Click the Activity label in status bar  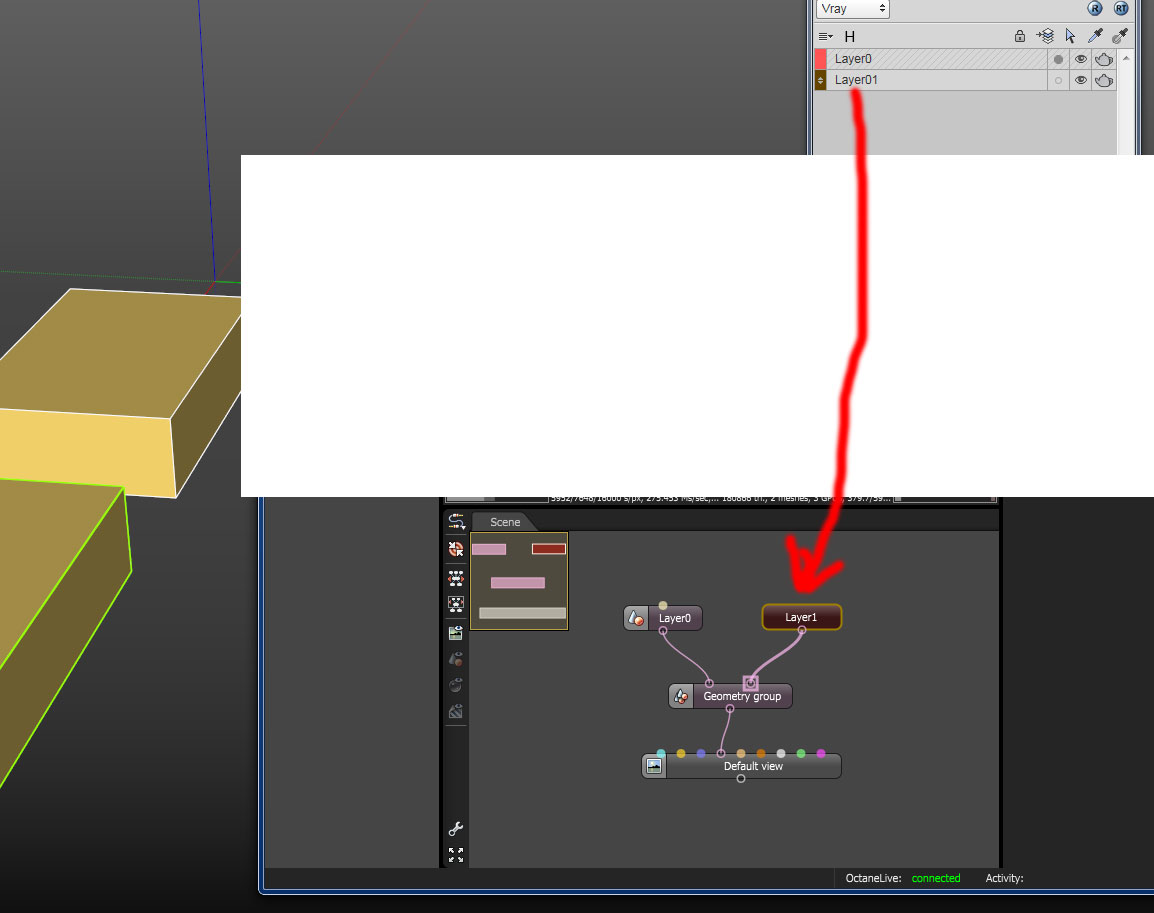pyautogui.click(x=1004, y=878)
